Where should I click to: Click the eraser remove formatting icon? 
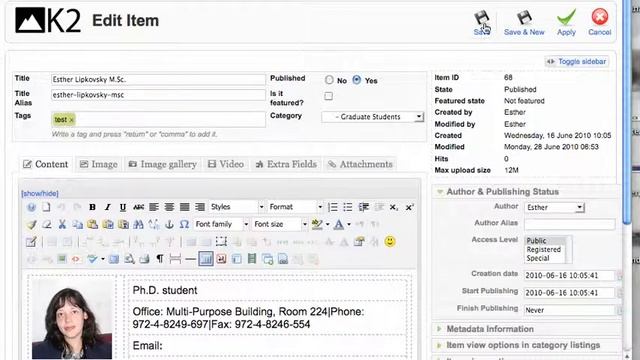(x=47, y=224)
